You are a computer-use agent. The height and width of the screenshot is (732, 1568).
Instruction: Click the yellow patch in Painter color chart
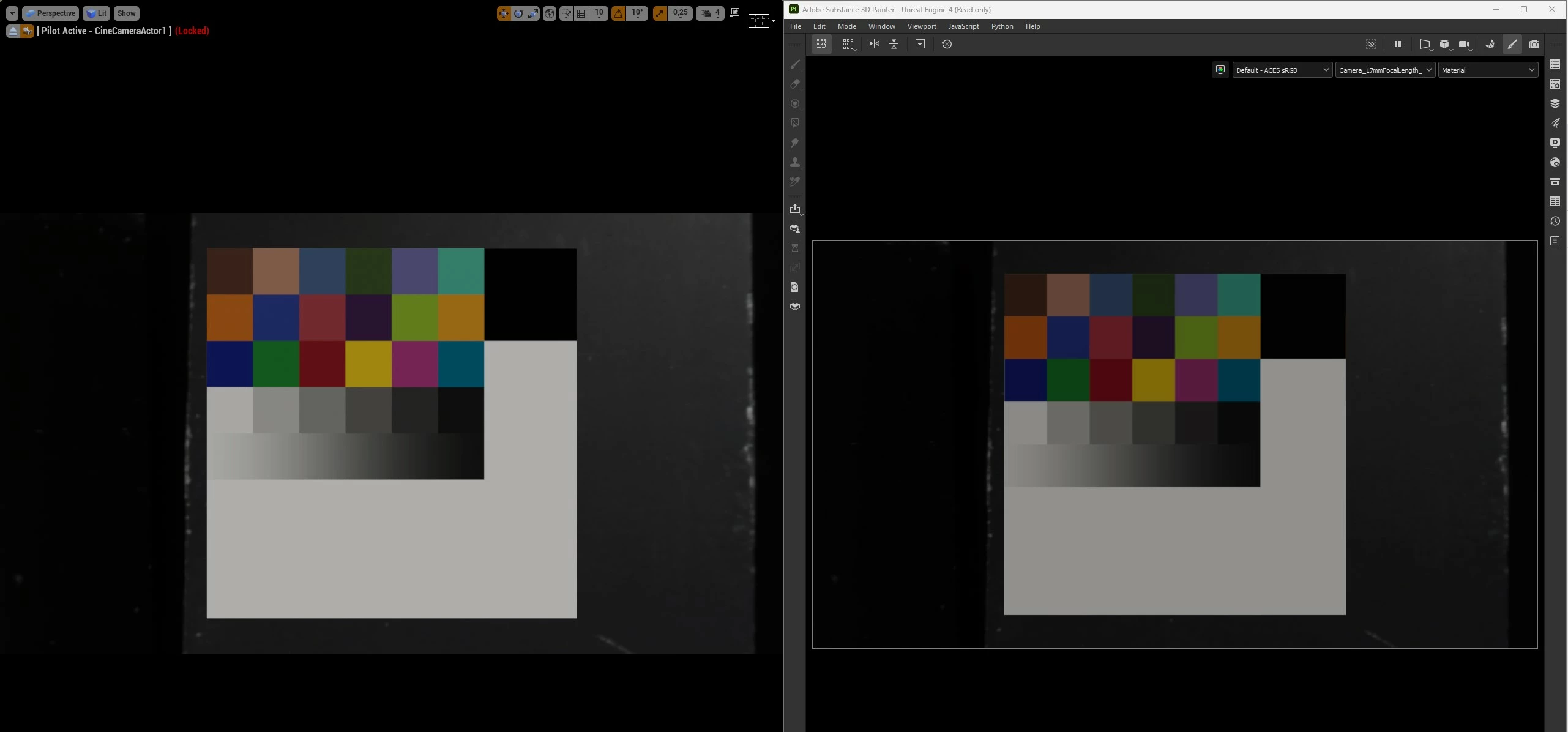[1153, 380]
